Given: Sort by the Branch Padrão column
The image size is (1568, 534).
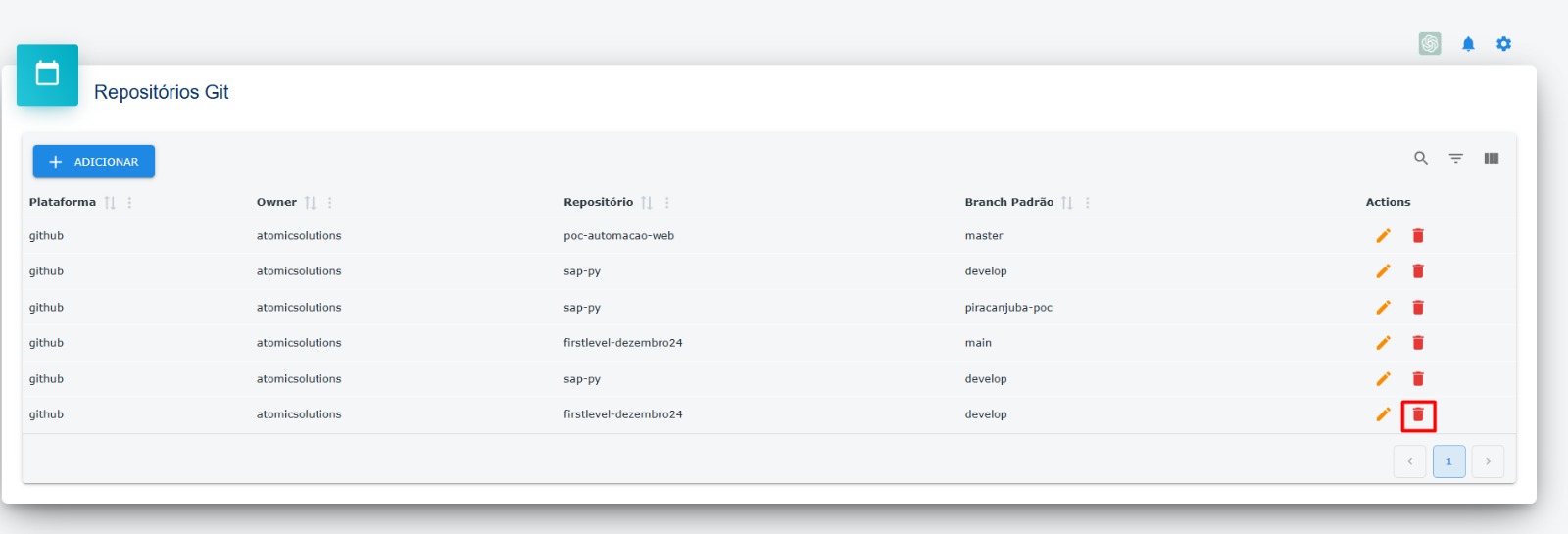Looking at the screenshot, I should pos(1066,203).
